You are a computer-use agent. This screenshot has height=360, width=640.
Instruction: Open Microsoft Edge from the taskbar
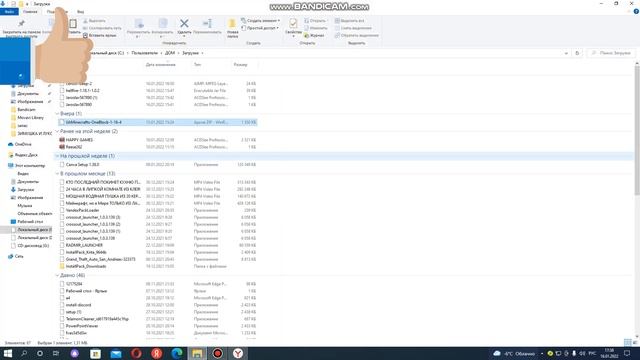(x=177, y=353)
